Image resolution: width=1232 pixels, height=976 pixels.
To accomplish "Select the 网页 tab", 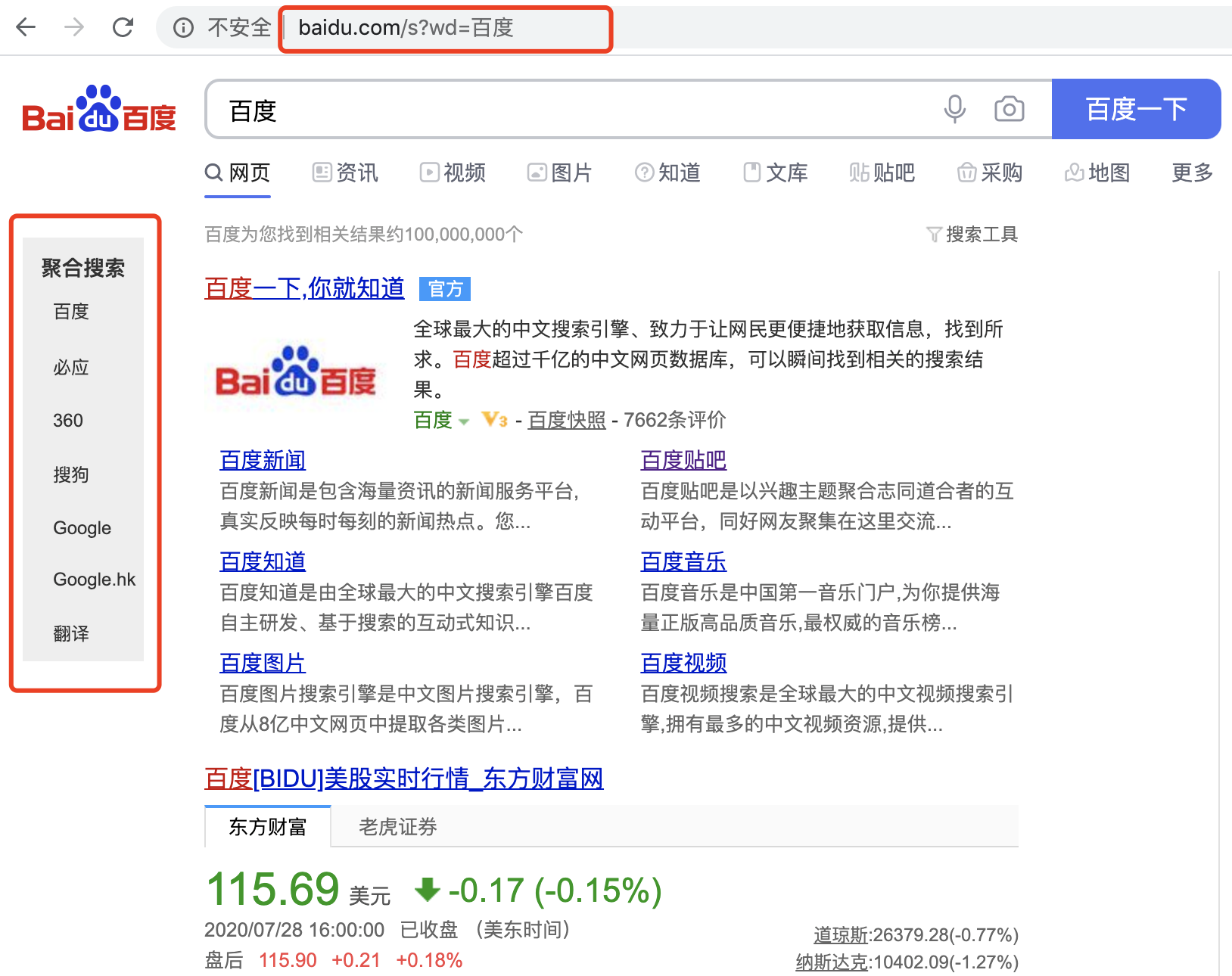I will (x=238, y=173).
